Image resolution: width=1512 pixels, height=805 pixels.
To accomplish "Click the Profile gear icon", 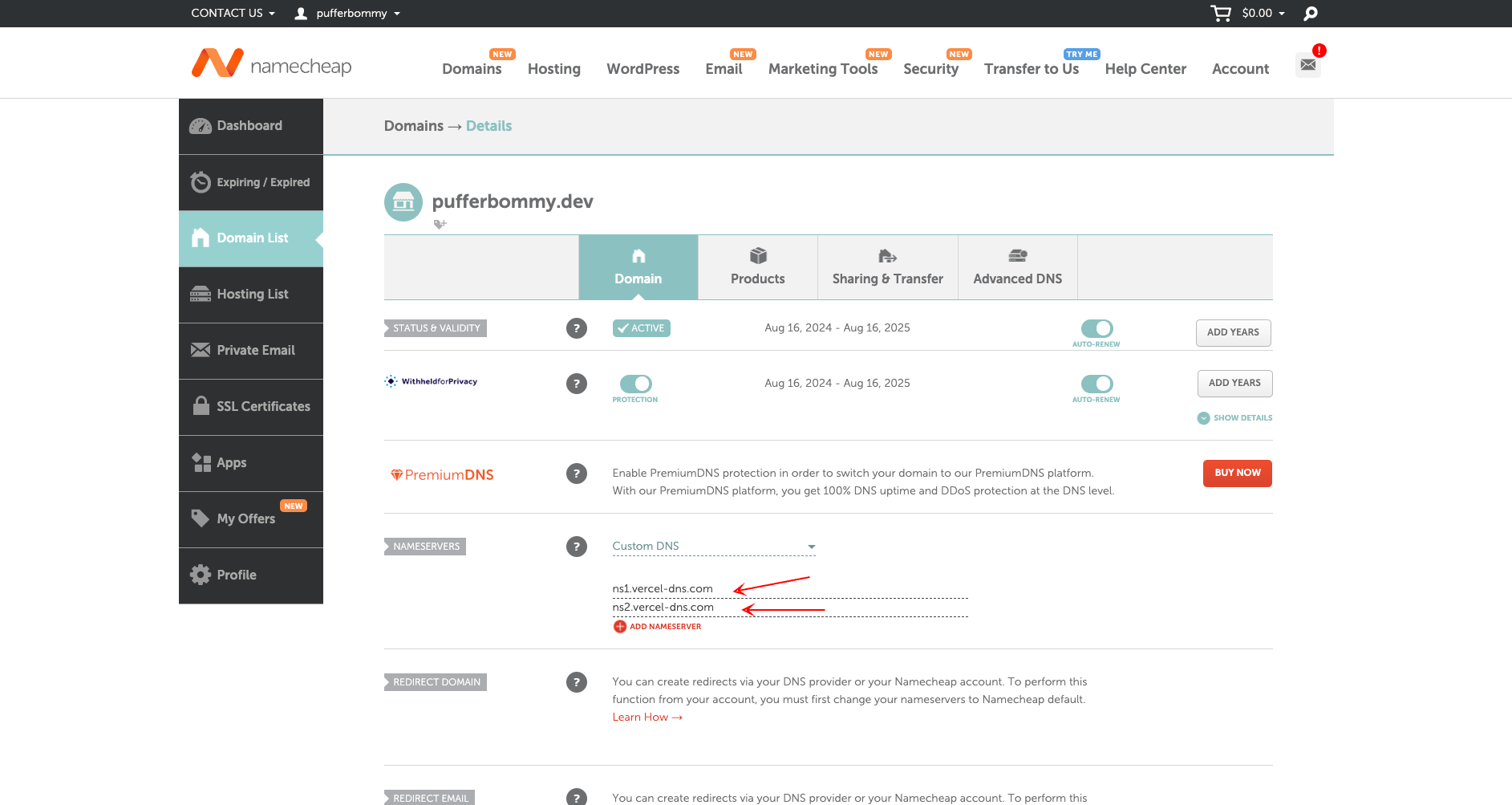I will 201,575.
